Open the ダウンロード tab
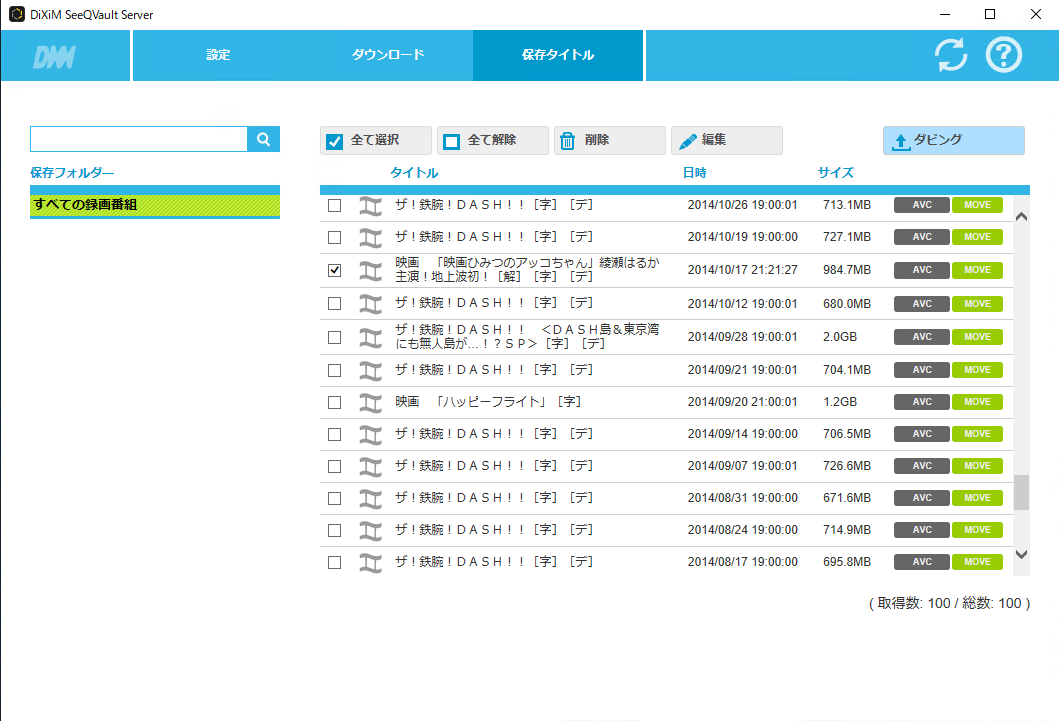The width and height of the screenshot is (1059, 721). [x=387, y=55]
